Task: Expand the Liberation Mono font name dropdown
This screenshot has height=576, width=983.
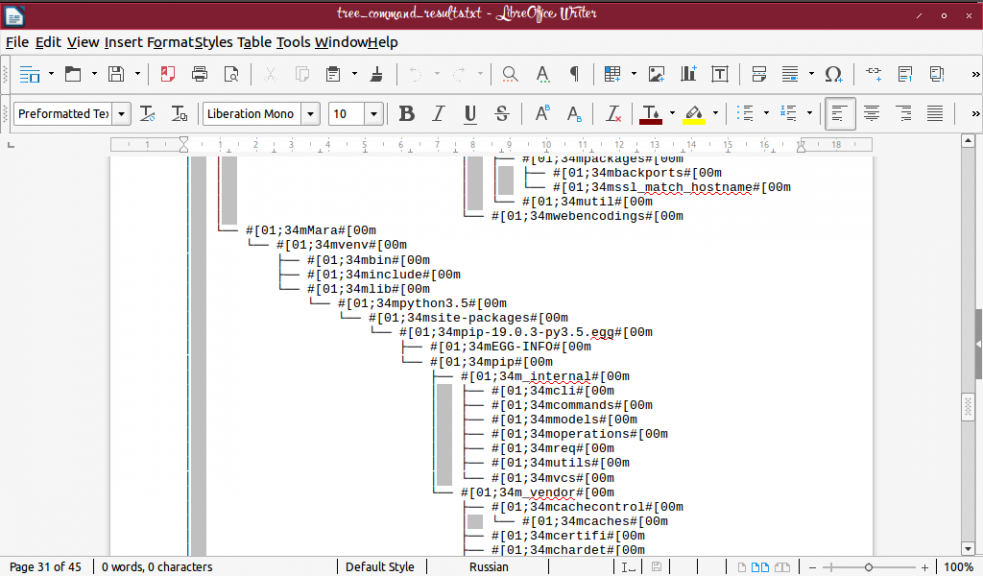Action: (309, 114)
